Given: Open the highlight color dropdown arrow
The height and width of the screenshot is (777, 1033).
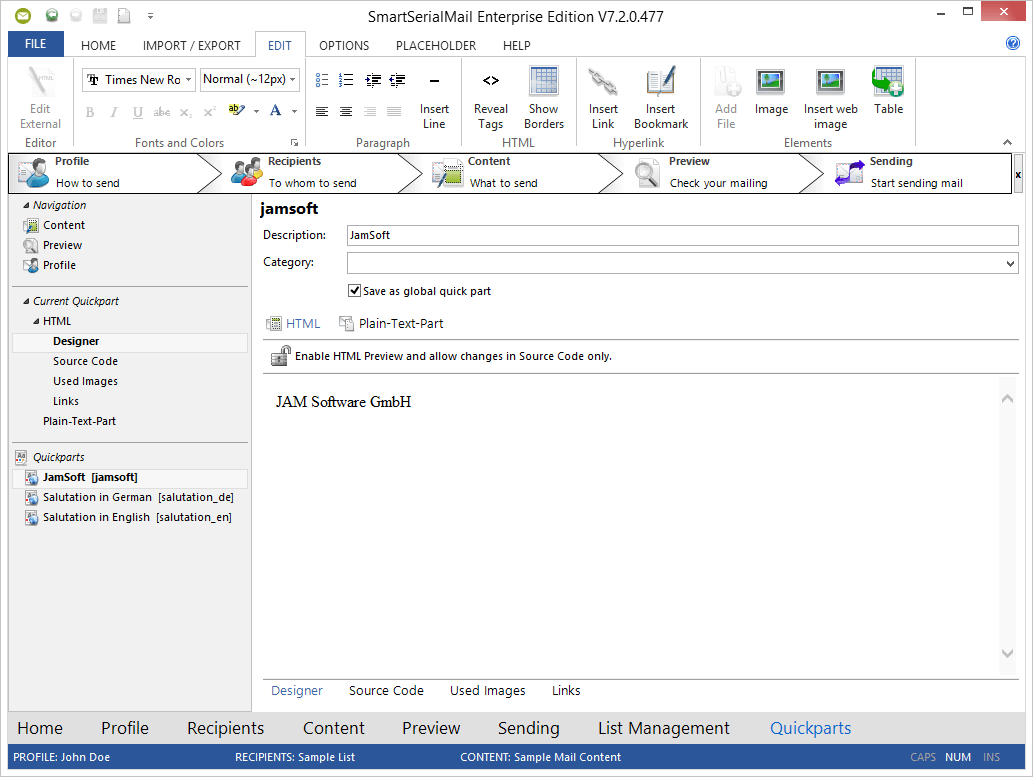Looking at the screenshot, I should (256, 111).
